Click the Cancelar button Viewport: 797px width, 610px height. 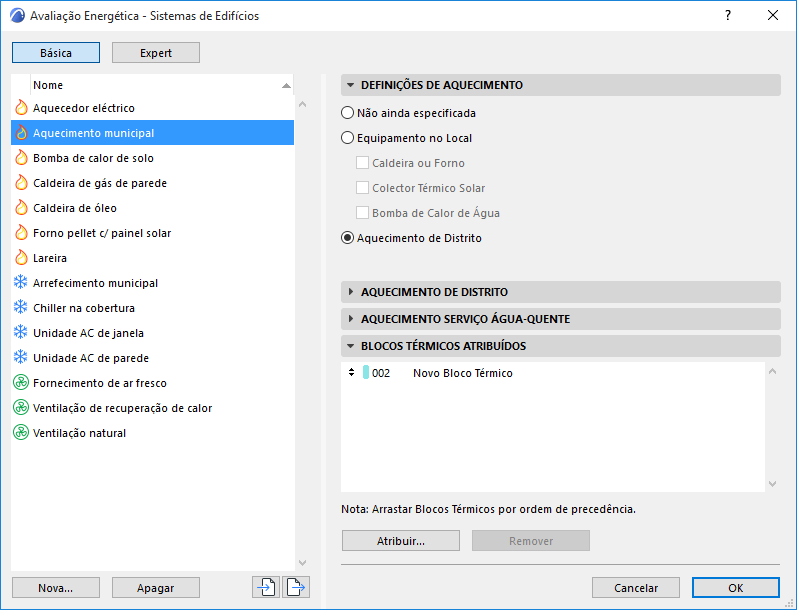tap(636, 588)
